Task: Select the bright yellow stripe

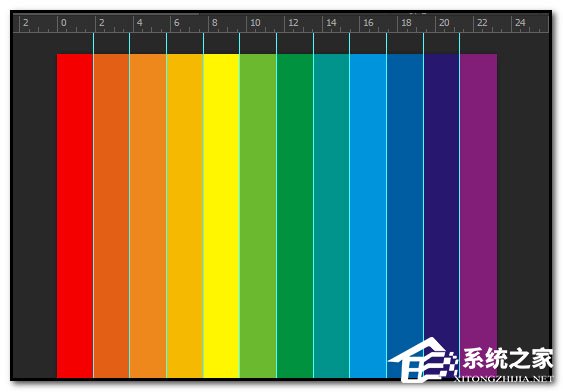Action: 222,215
